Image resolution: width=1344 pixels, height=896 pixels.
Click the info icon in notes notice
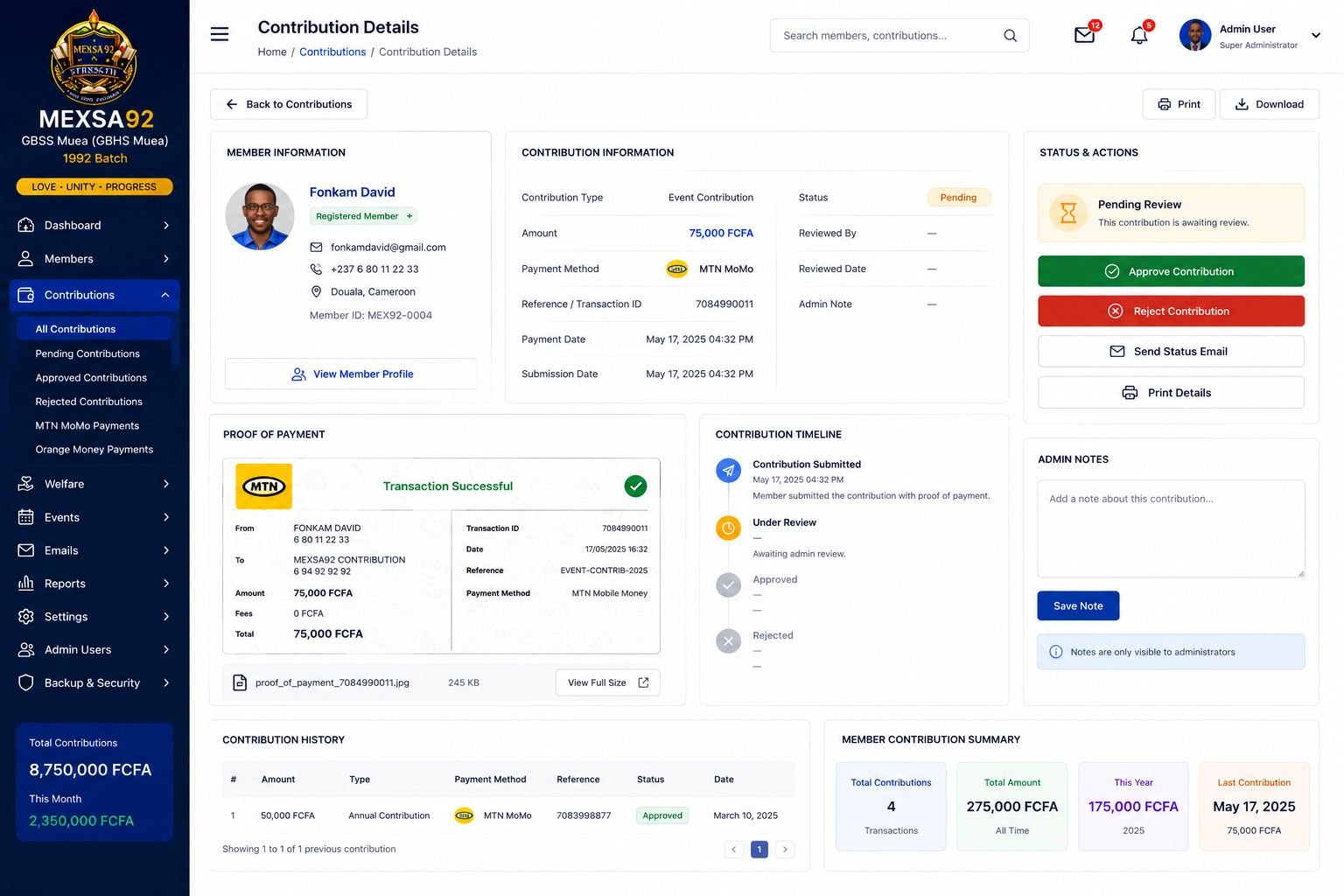pos(1055,652)
